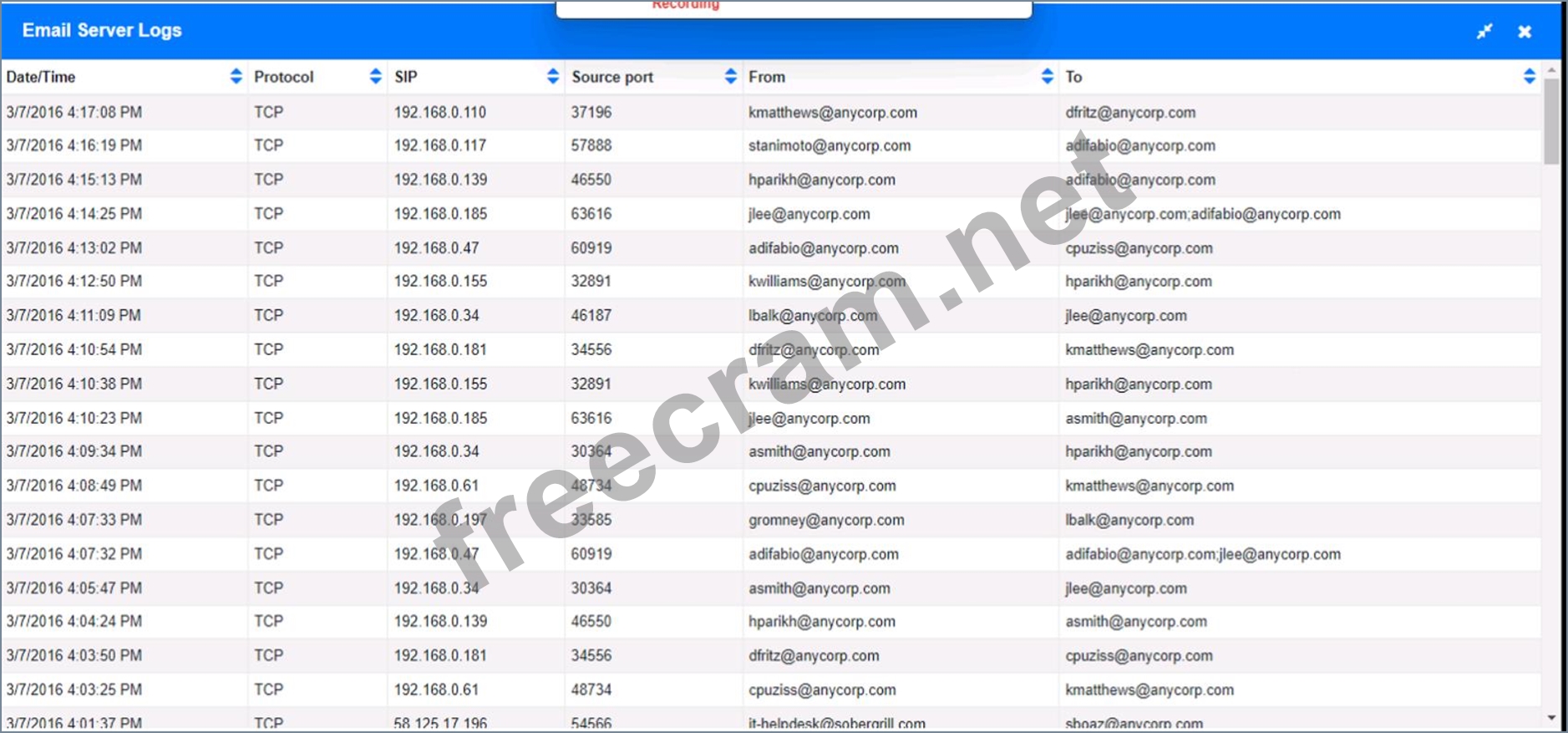Select the gromney@anycorp.com log row
The height and width of the screenshot is (733, 1568).
825,520
